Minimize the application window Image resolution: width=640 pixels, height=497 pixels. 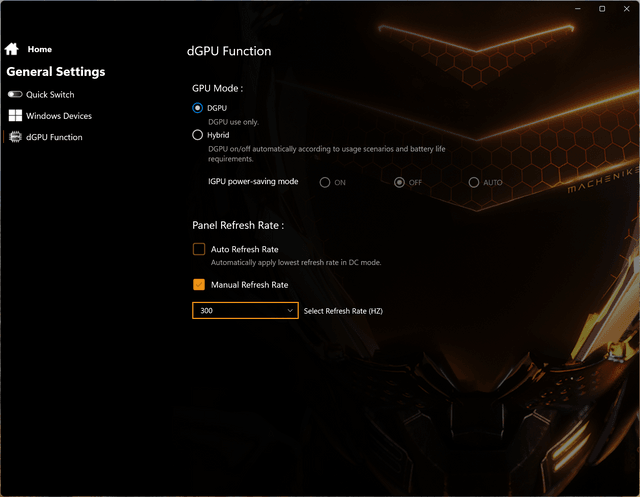pyautogui.click(x=578, y=9)
